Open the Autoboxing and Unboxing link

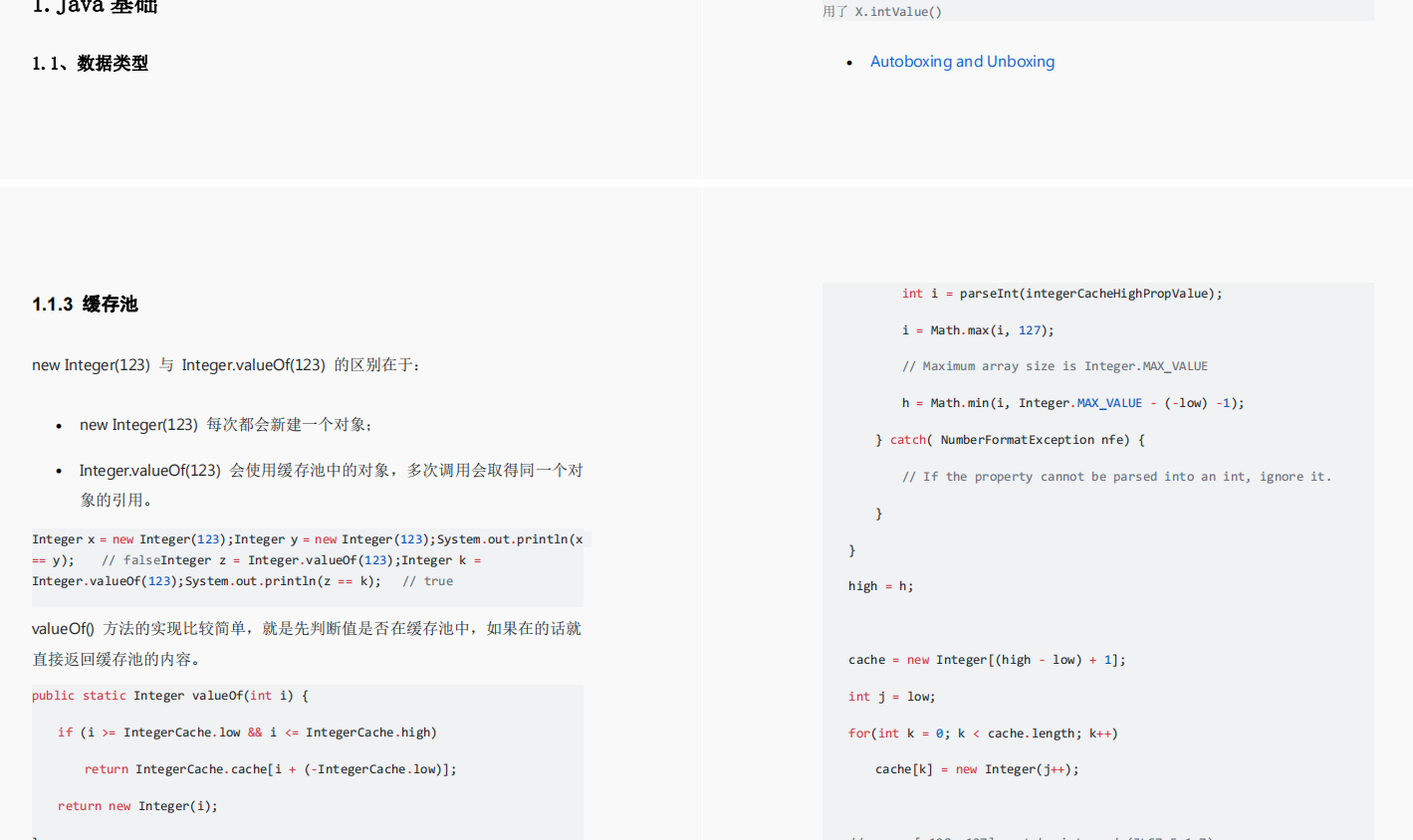[x=961, y=62]
